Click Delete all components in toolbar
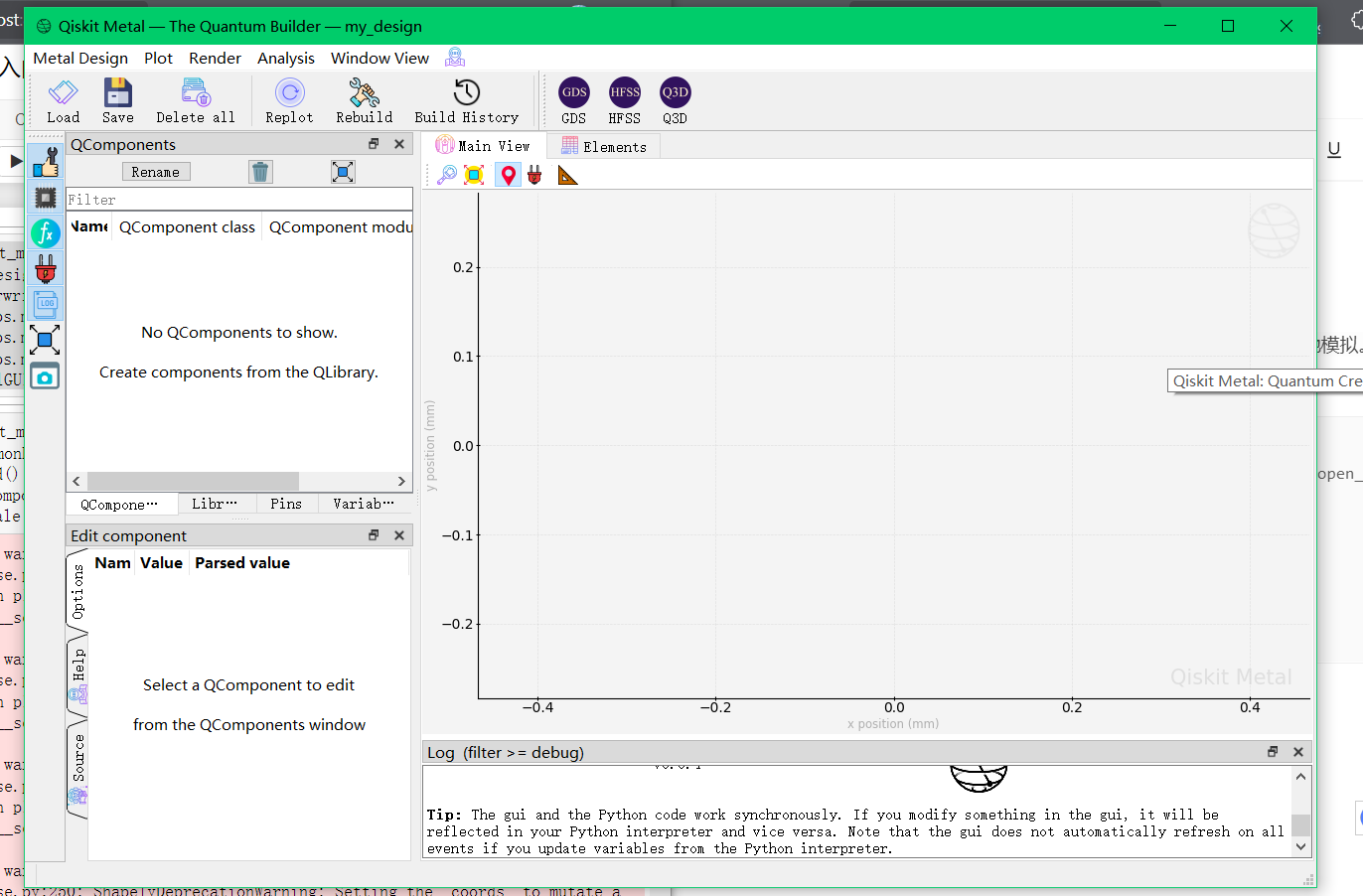The height and width of the screenshot is (896, 1363). [196, 101]
